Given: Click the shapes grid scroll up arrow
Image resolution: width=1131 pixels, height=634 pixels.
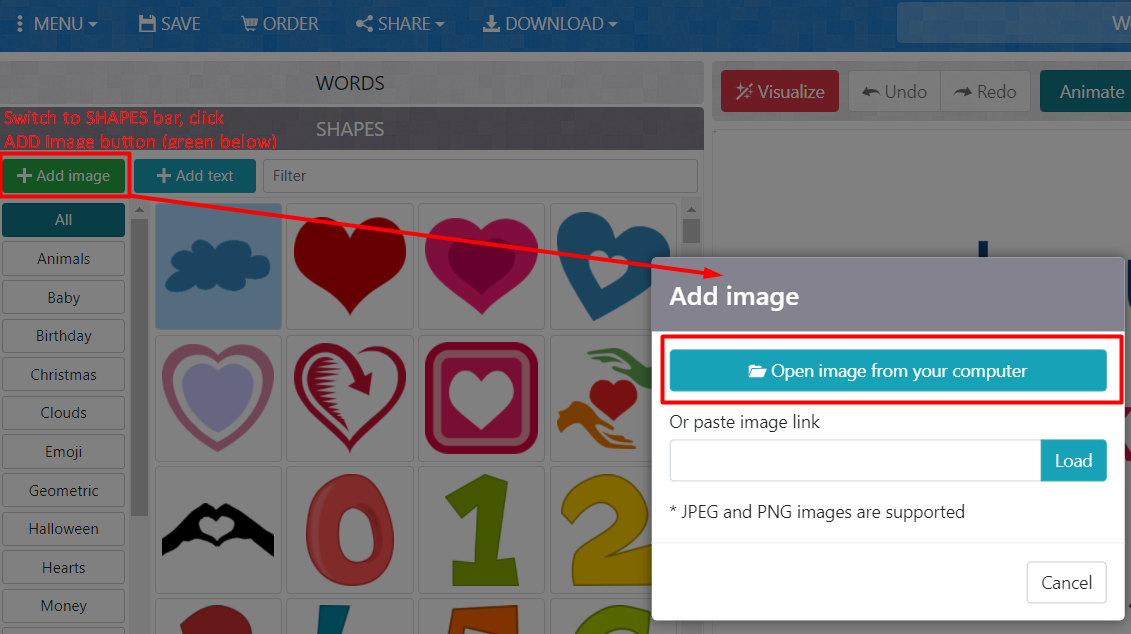Looking at the screenshot, I should pyautogui.click(x=691, y=210).
